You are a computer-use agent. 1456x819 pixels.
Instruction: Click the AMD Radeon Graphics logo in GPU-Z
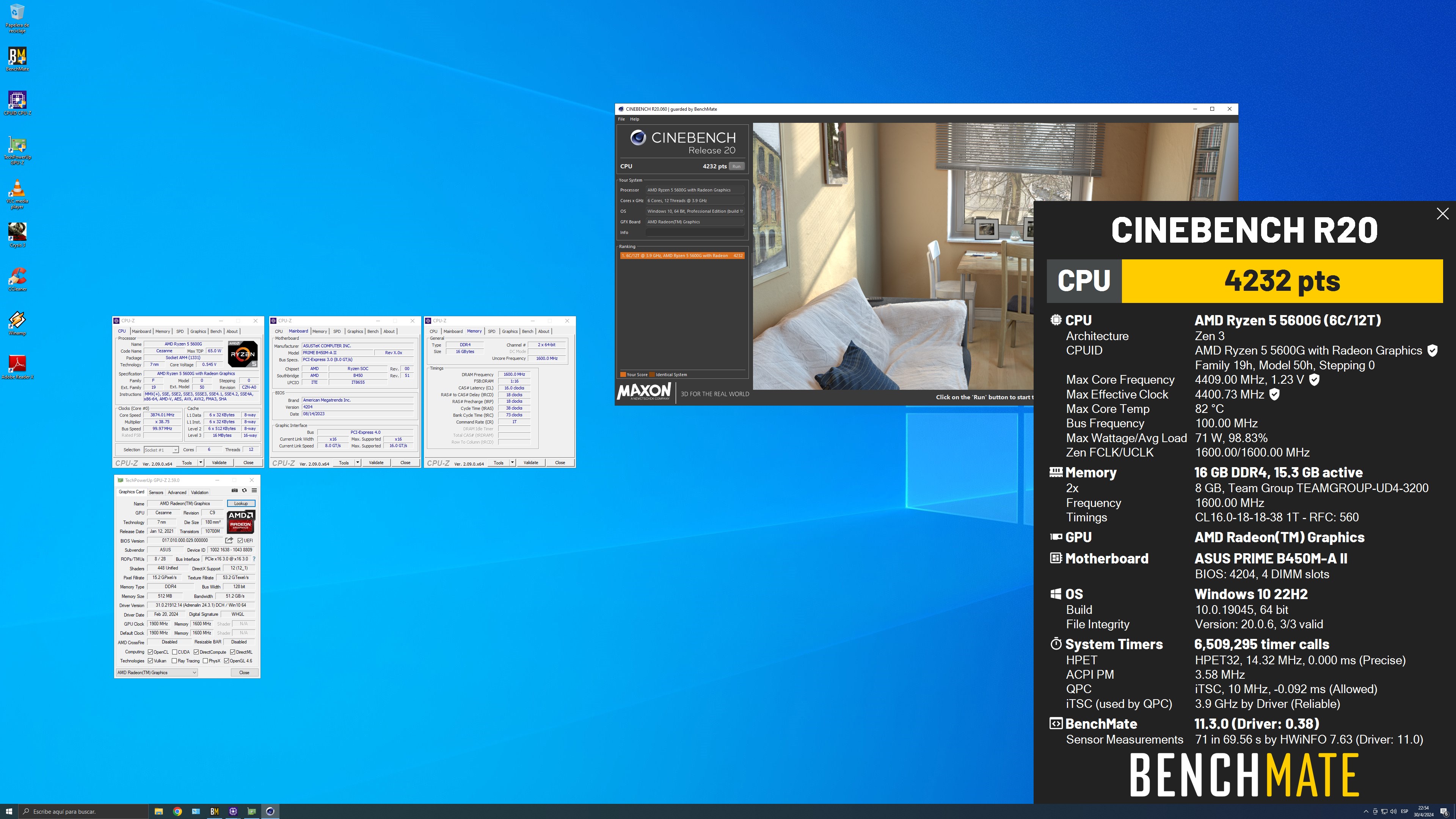[x=241, y=522]
